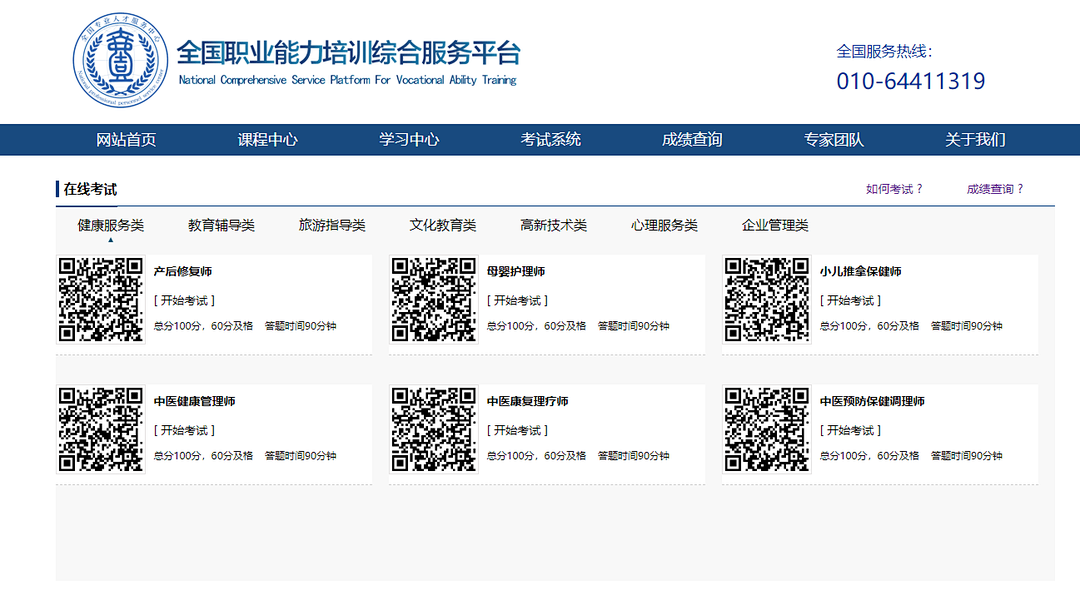The height and width of the screenshot is (595, 1080).
Task: Click the 中医预防保健调理师 exam title
Action: pos(872,401)
